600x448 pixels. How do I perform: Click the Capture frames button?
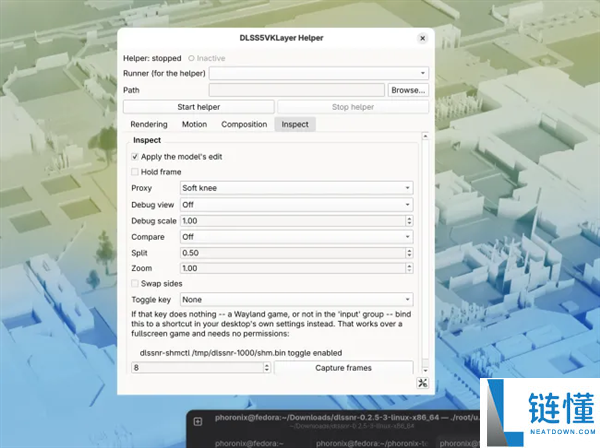344,368
